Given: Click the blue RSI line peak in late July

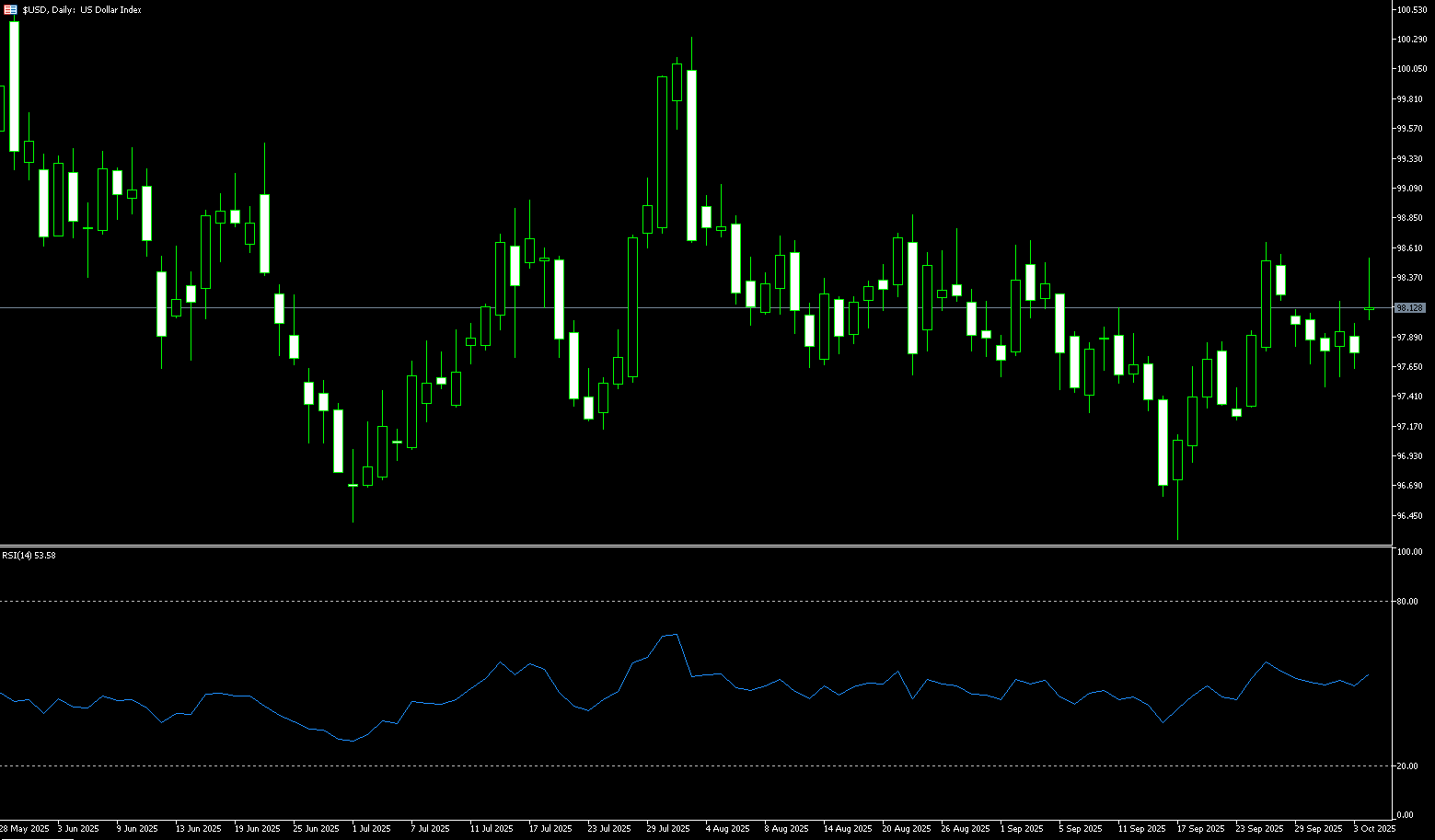Looking at the screenshot, I should [677, 634].
